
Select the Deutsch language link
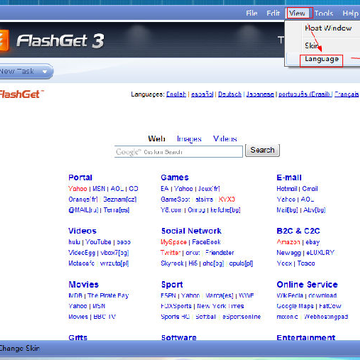[230, 94]
